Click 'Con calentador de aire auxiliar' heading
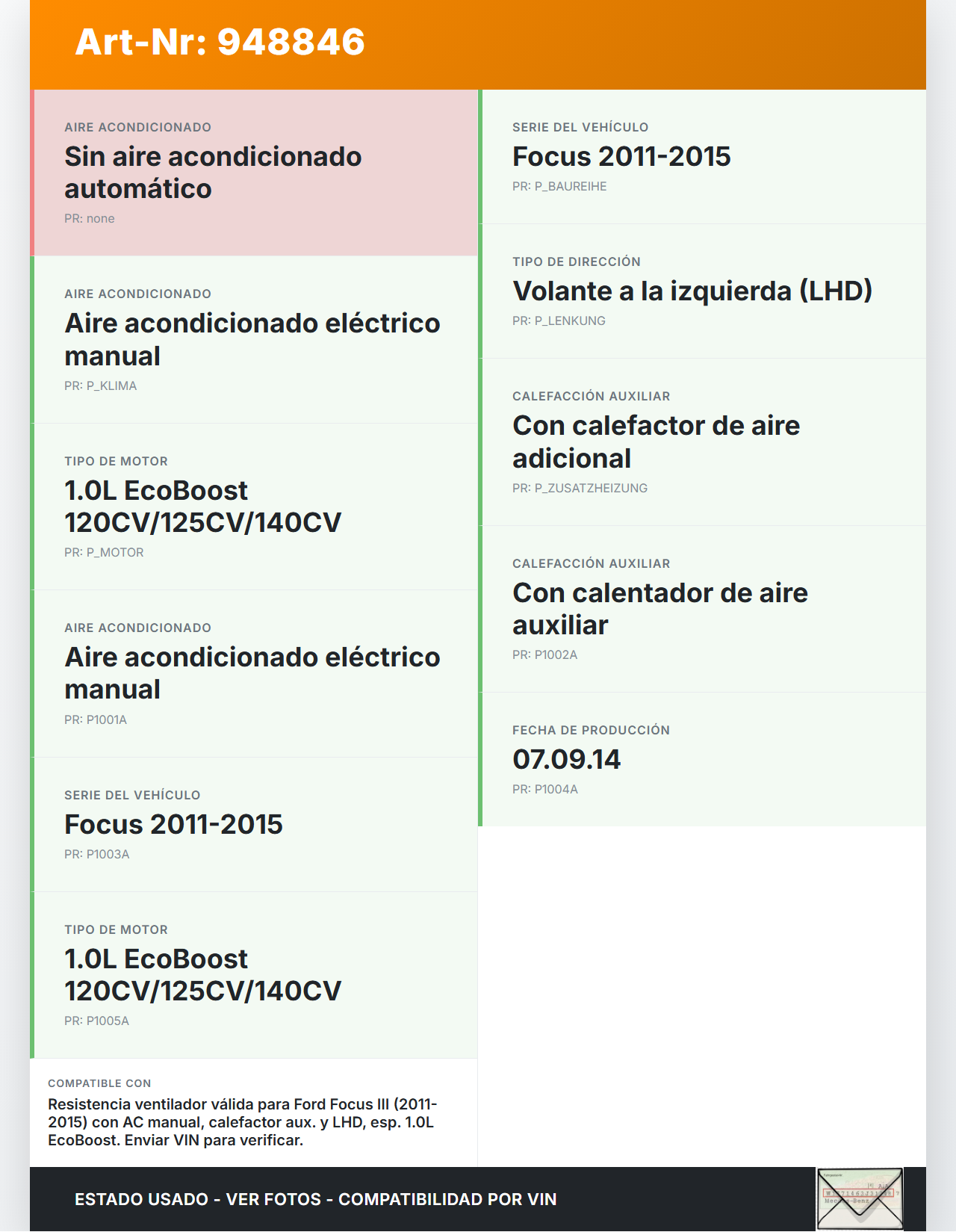The image size is (956, 1232). [x=659, y=608]
